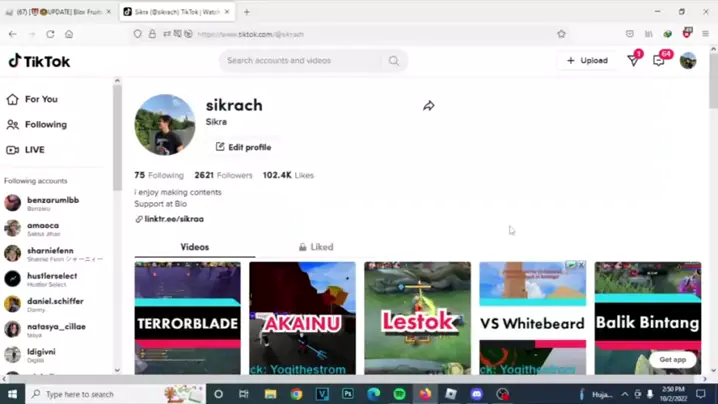Share the sikrach profile

click(x=428, y=106)
